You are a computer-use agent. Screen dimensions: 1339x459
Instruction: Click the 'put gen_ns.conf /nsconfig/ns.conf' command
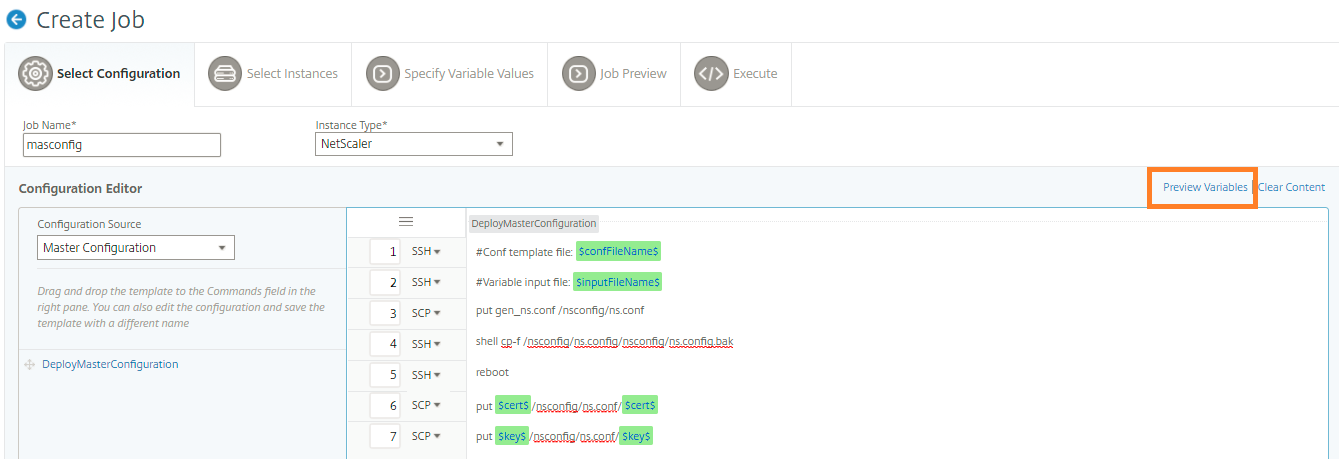coord(560,311)
